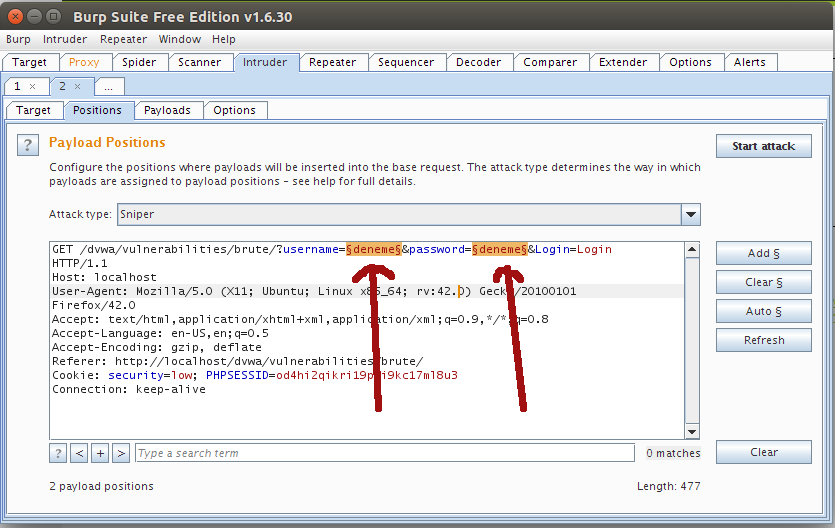Image resolution: width=835 pixels, height=528 pixels.
Task: Close the Burp Suite window
Action: tap(15, 16)
